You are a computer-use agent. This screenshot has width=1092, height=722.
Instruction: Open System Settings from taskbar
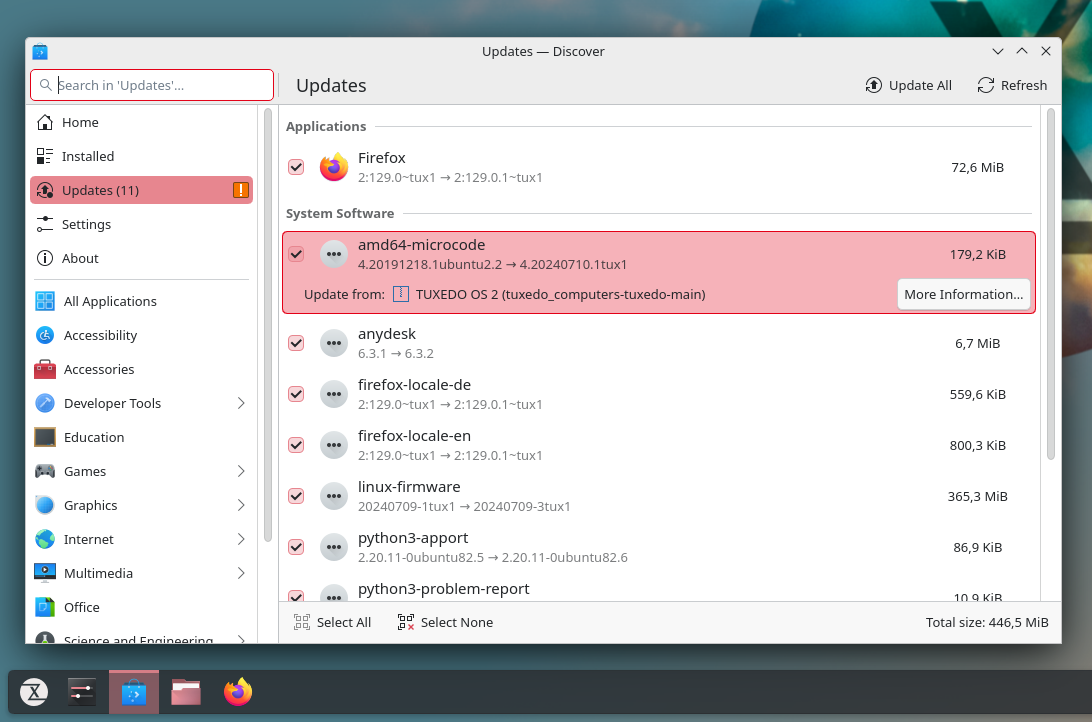81,692
